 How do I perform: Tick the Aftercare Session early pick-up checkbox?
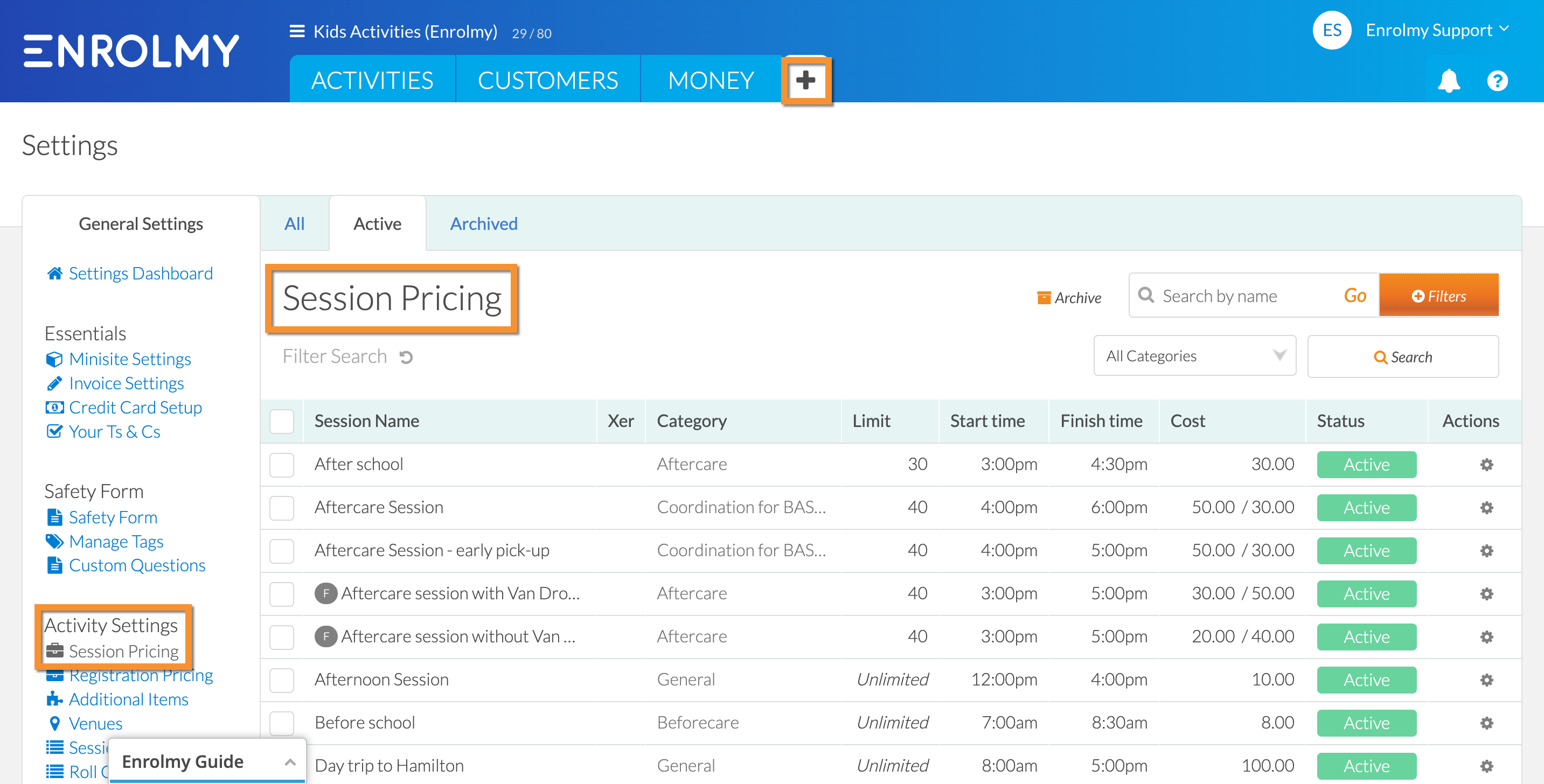pos(281,551)
